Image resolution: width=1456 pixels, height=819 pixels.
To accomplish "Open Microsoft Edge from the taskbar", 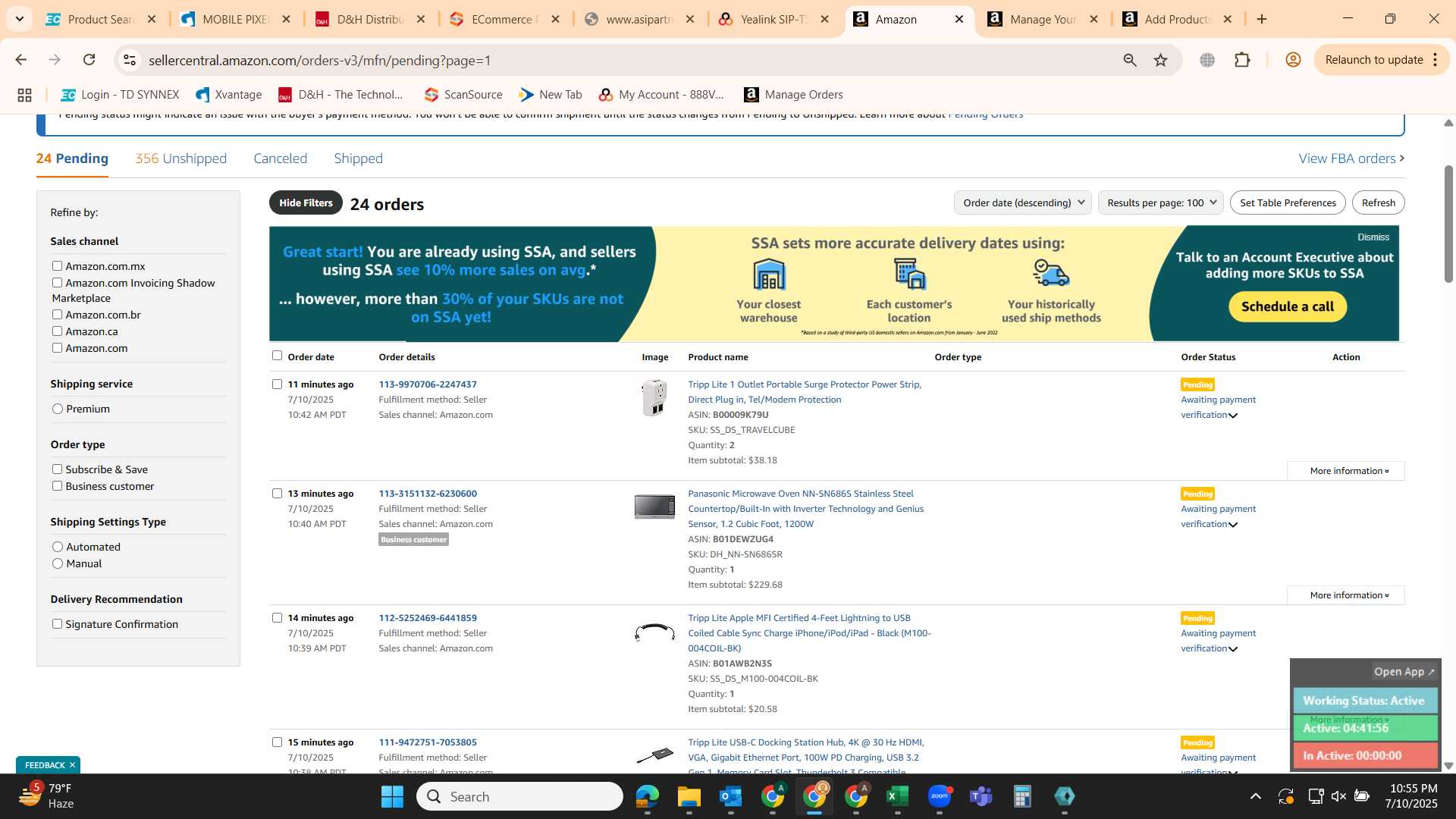I will pos(647,796).
